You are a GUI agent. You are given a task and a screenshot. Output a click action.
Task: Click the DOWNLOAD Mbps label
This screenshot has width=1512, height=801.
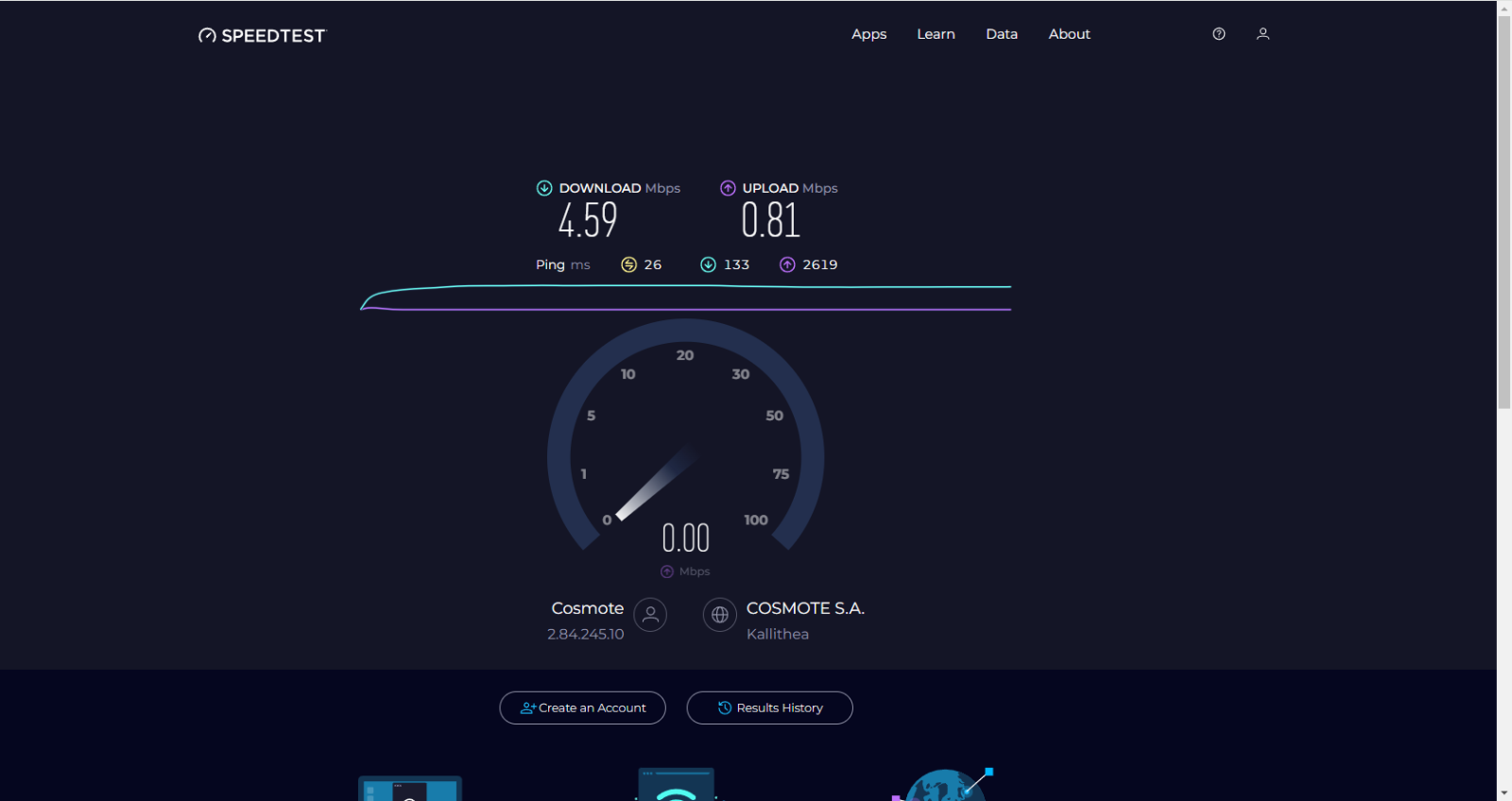pos(619,188)
